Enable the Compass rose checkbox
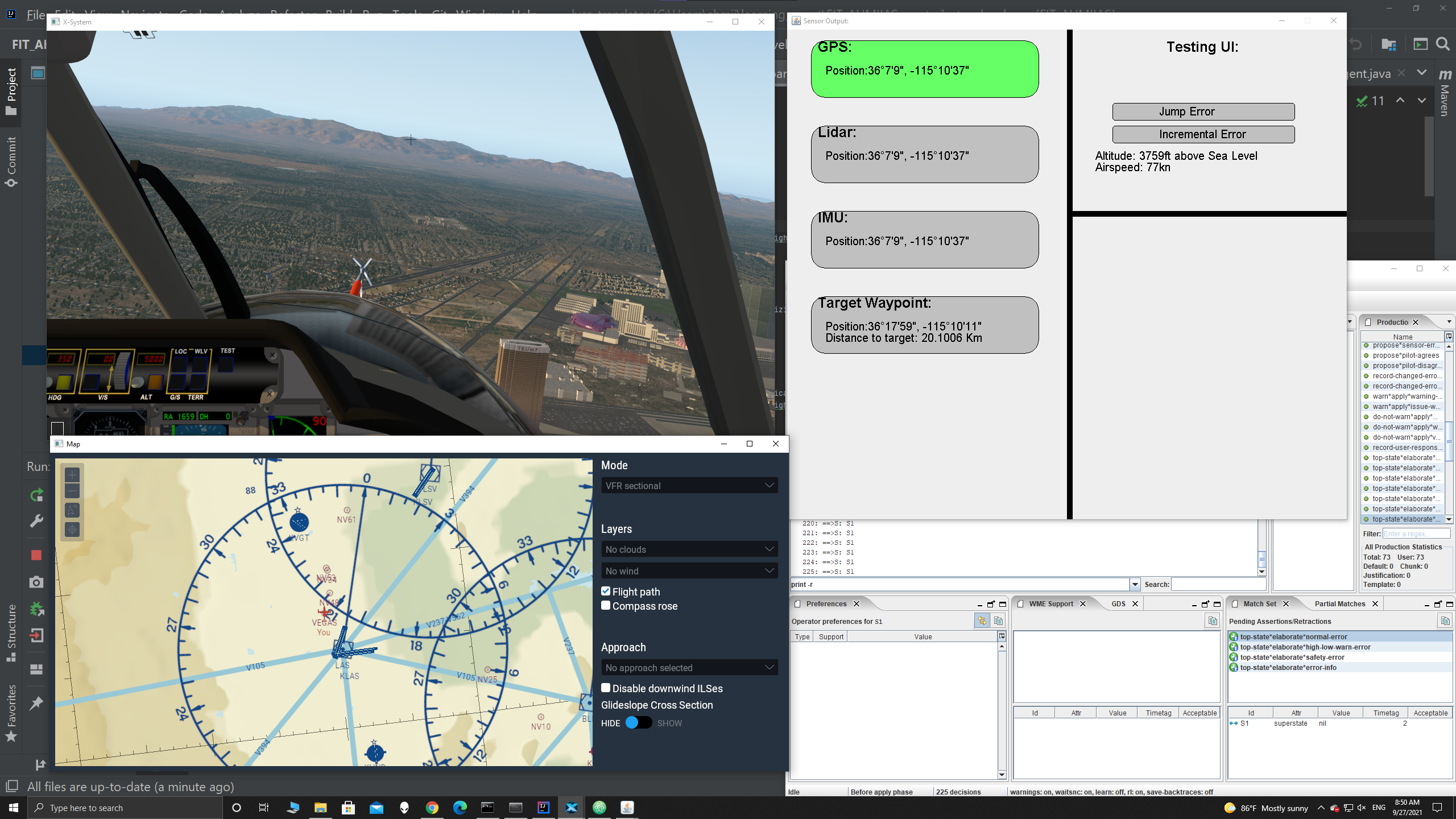The height and width of the screenshot is (819, 1456). point(606,606)
